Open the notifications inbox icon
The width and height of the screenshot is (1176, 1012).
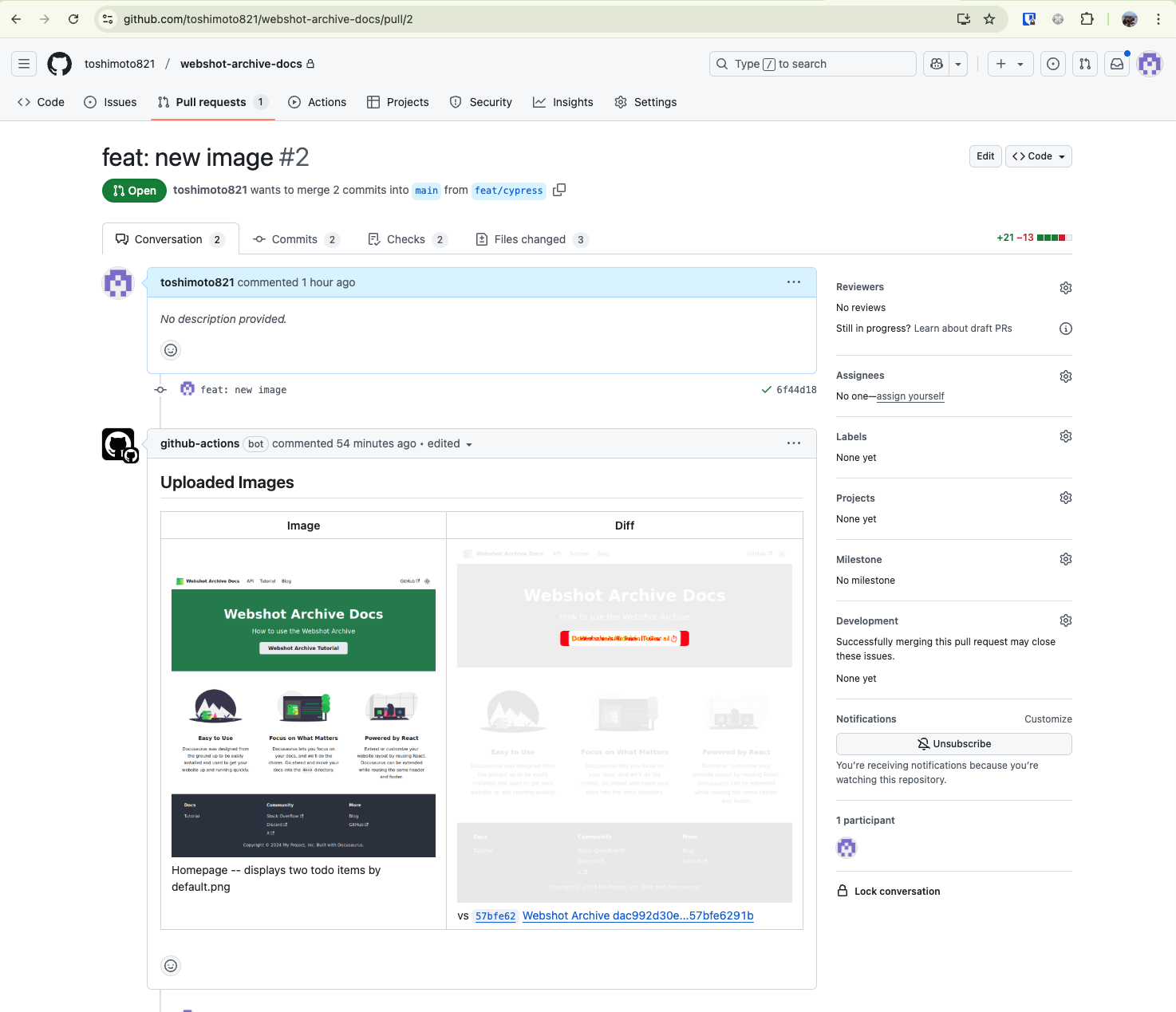point(1116,64)
